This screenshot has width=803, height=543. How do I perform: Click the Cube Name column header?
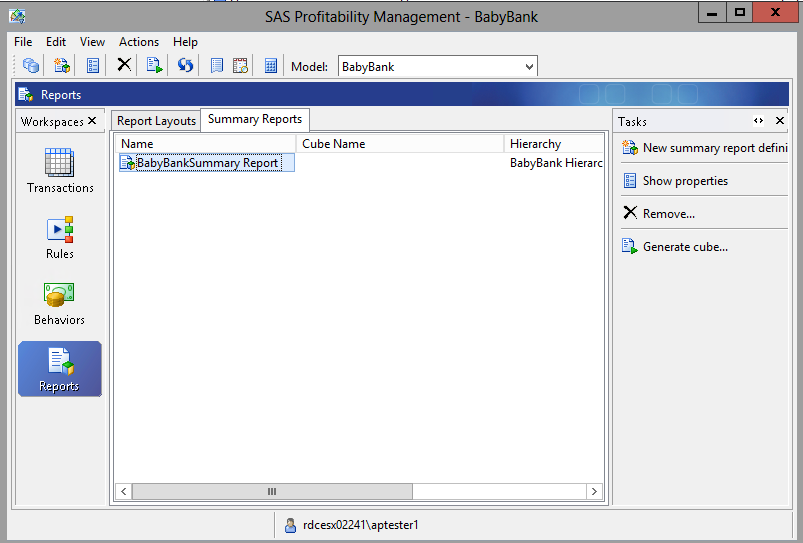[x=334, y=144]
